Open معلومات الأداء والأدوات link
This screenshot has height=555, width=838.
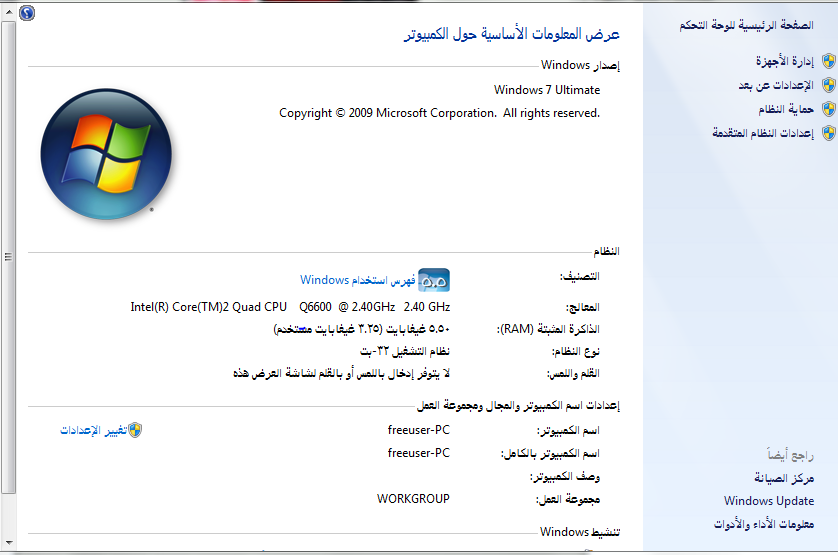[x=764, y=524]
